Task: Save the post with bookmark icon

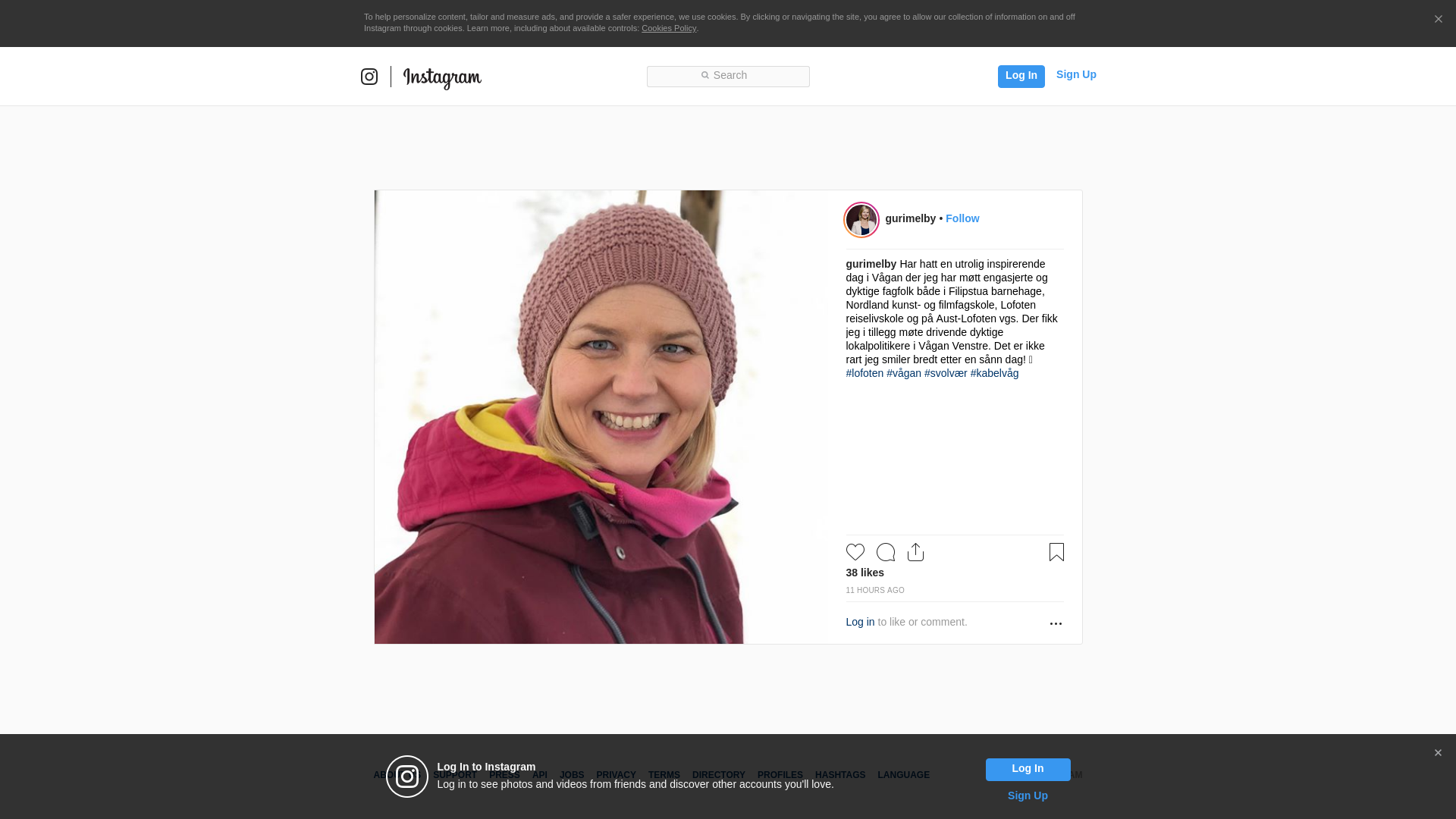Action: tap(1056, 552)
